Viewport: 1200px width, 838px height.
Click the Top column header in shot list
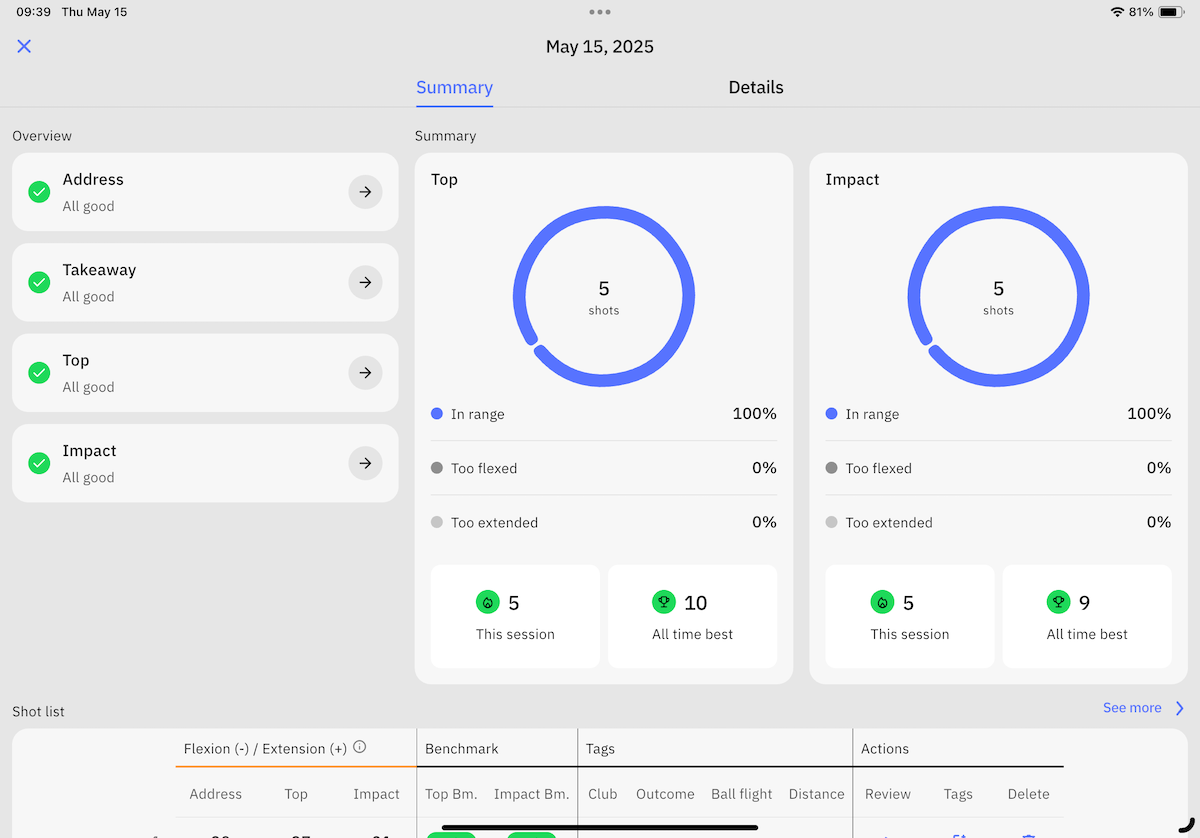tap(296, 794)
